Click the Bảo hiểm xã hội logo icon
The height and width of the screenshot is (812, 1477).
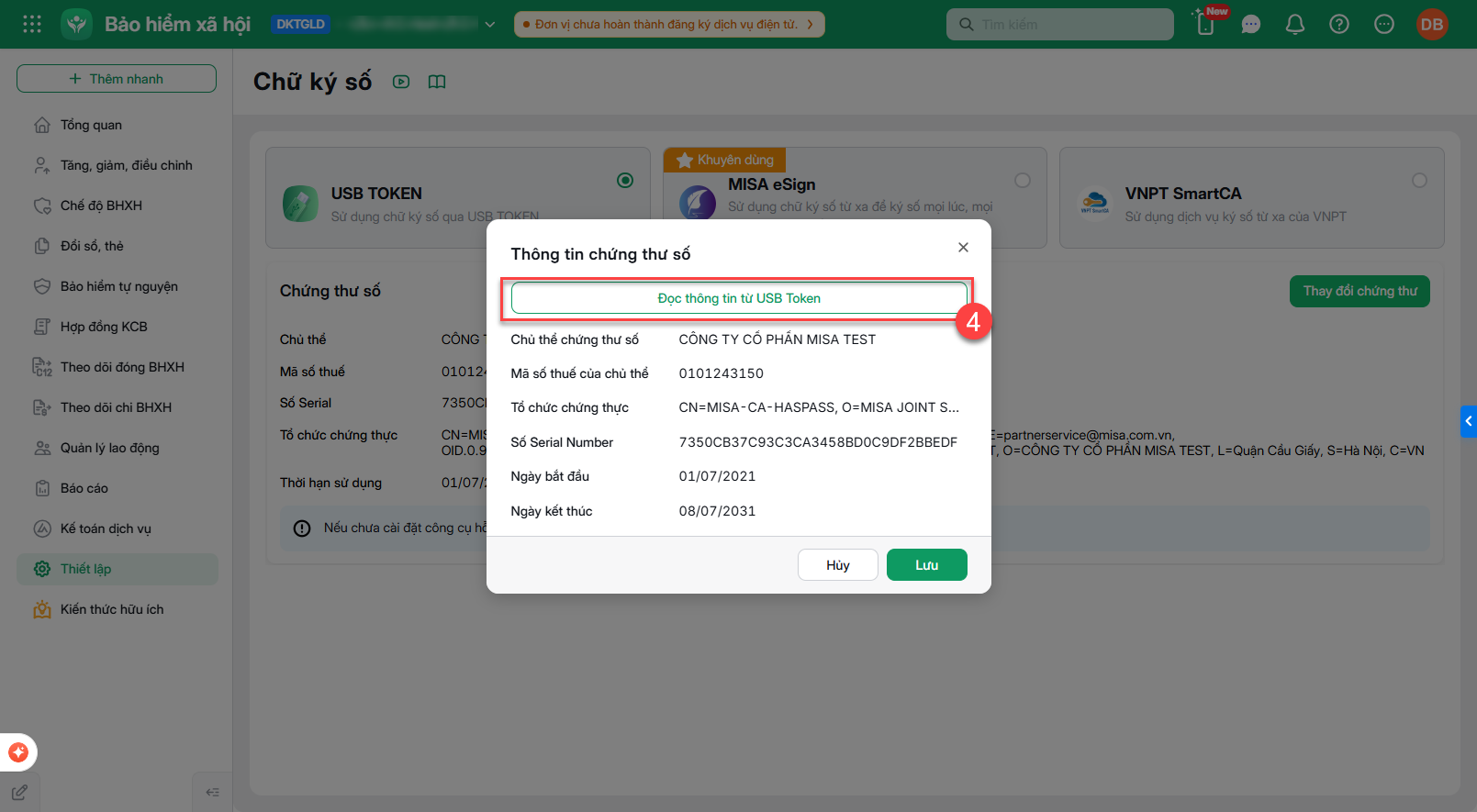point(77,24)
